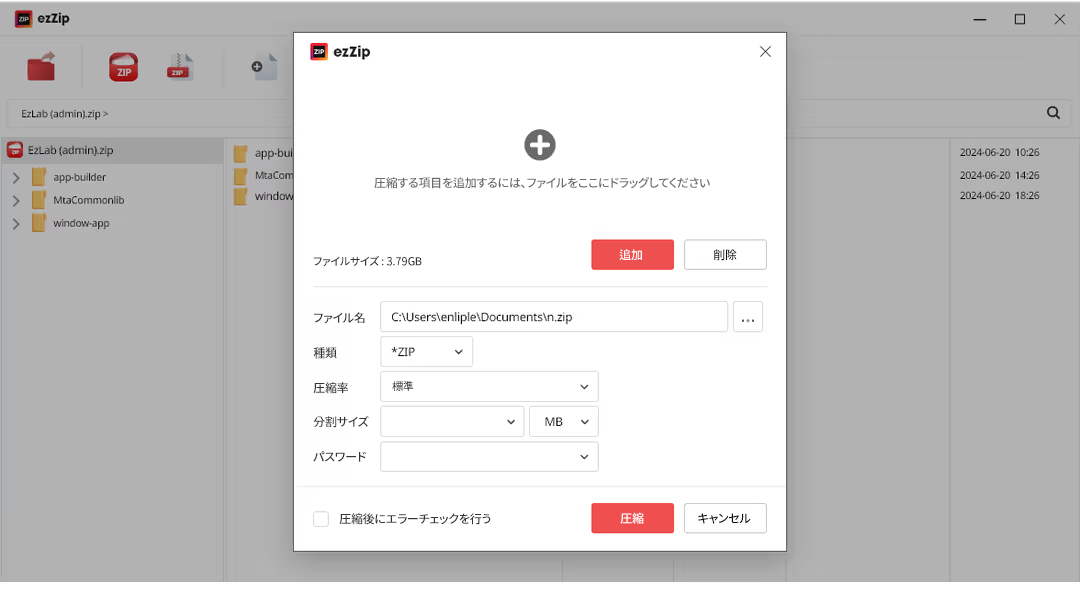Click the 削除 delete button
This screenshot has width=1080, height=602.
[725, 255]
